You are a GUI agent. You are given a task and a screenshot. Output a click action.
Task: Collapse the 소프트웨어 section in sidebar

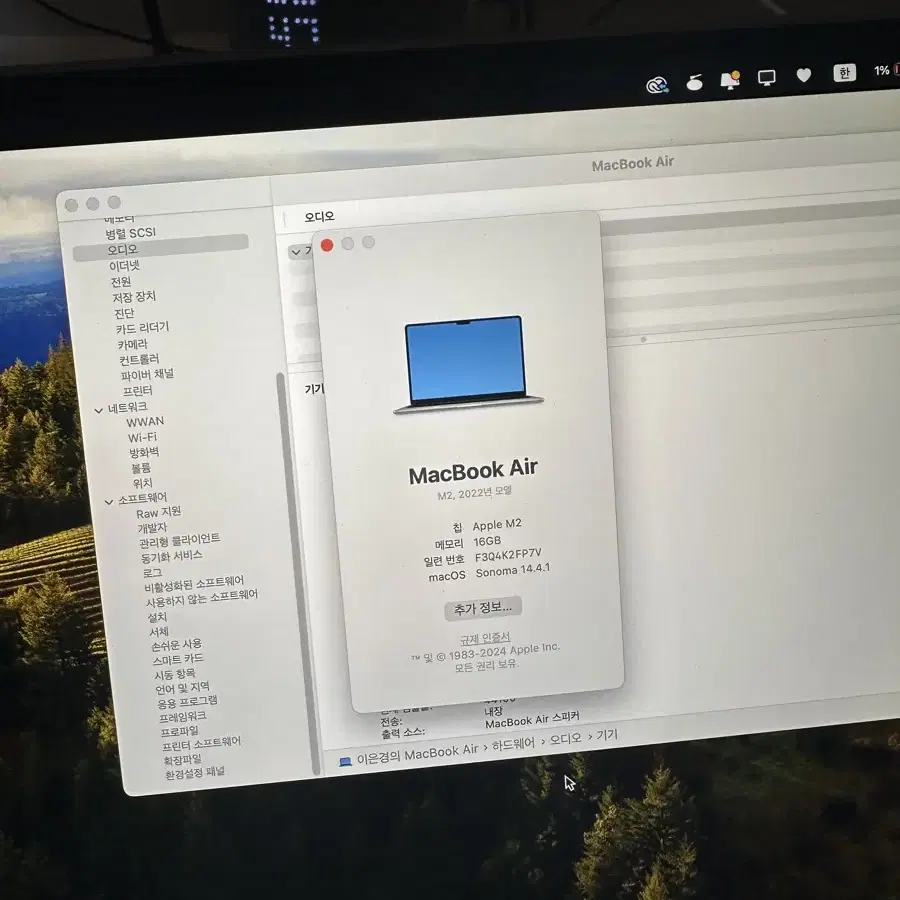click(x=109, y=502)
